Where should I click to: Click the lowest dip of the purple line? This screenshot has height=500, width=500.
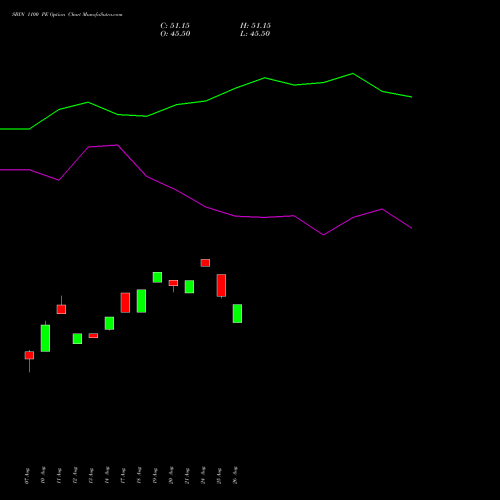(x=323, y=235)
